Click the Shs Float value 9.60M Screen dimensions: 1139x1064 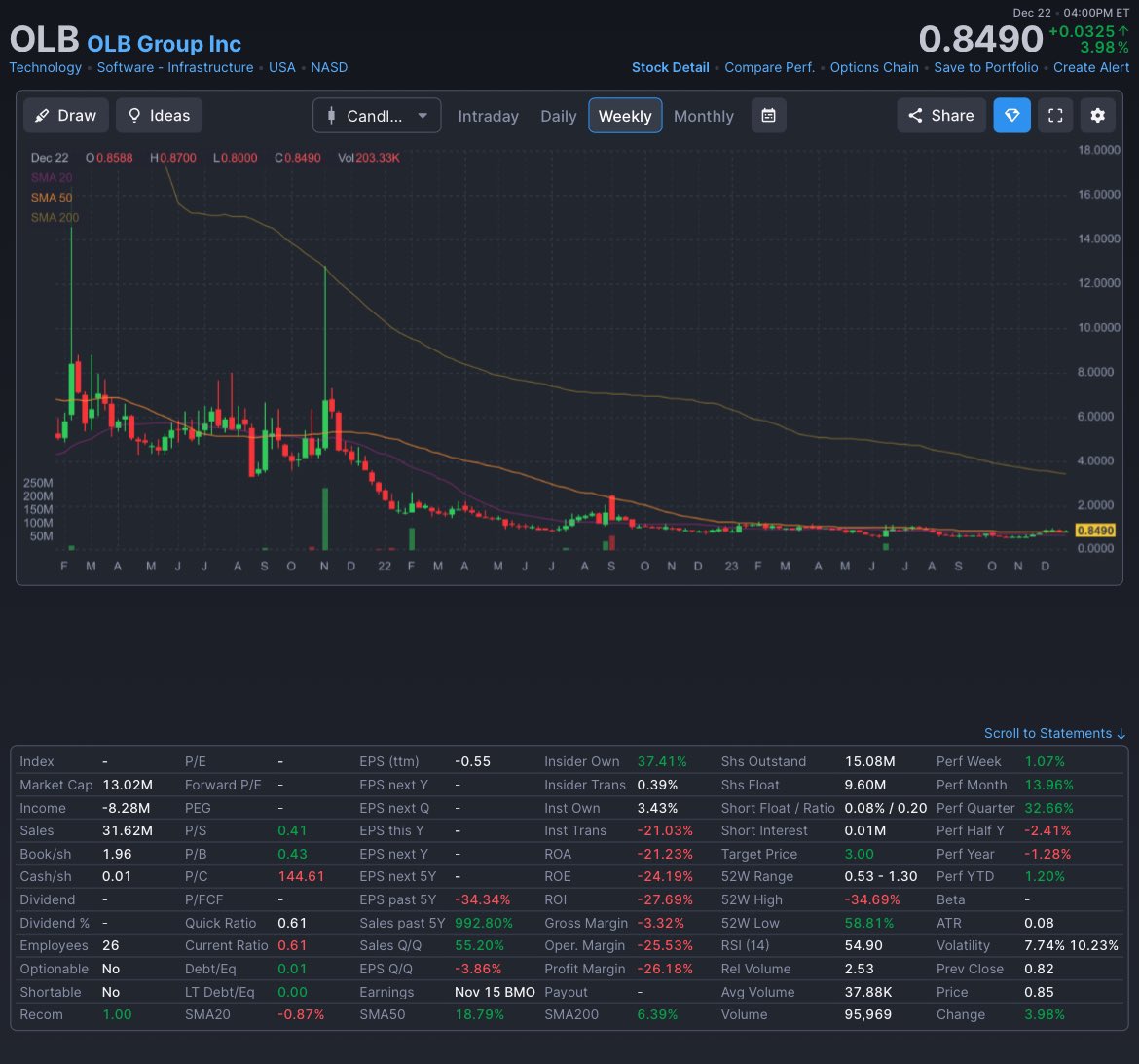point(864,785)
